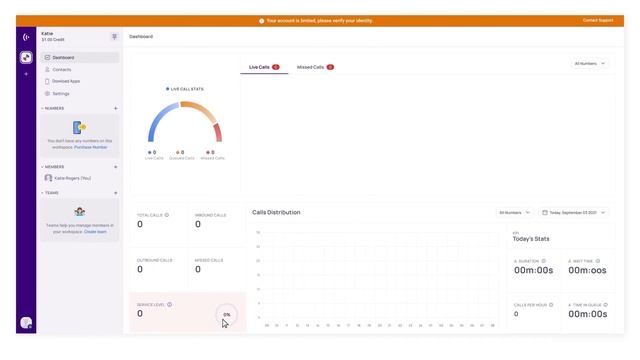Click the phone illustration in Numbers panel
Screen dimensions: 640x360
pos(79,128)
